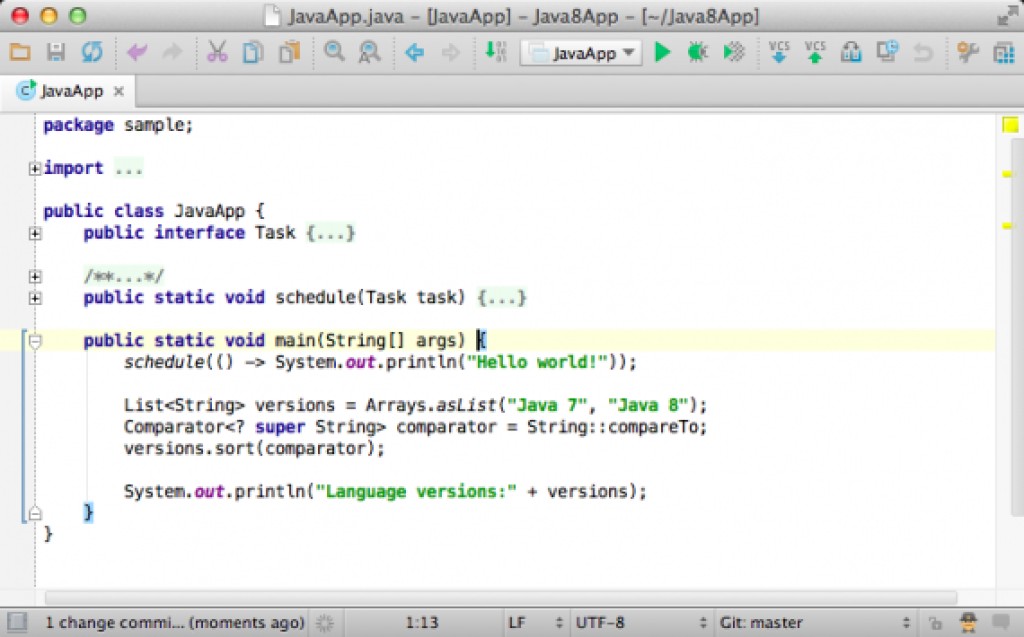Image resolution: width=1024 pixels, height=637 pixels.
Task: Run JavaApp with the green play button
Action: [662, 52]
